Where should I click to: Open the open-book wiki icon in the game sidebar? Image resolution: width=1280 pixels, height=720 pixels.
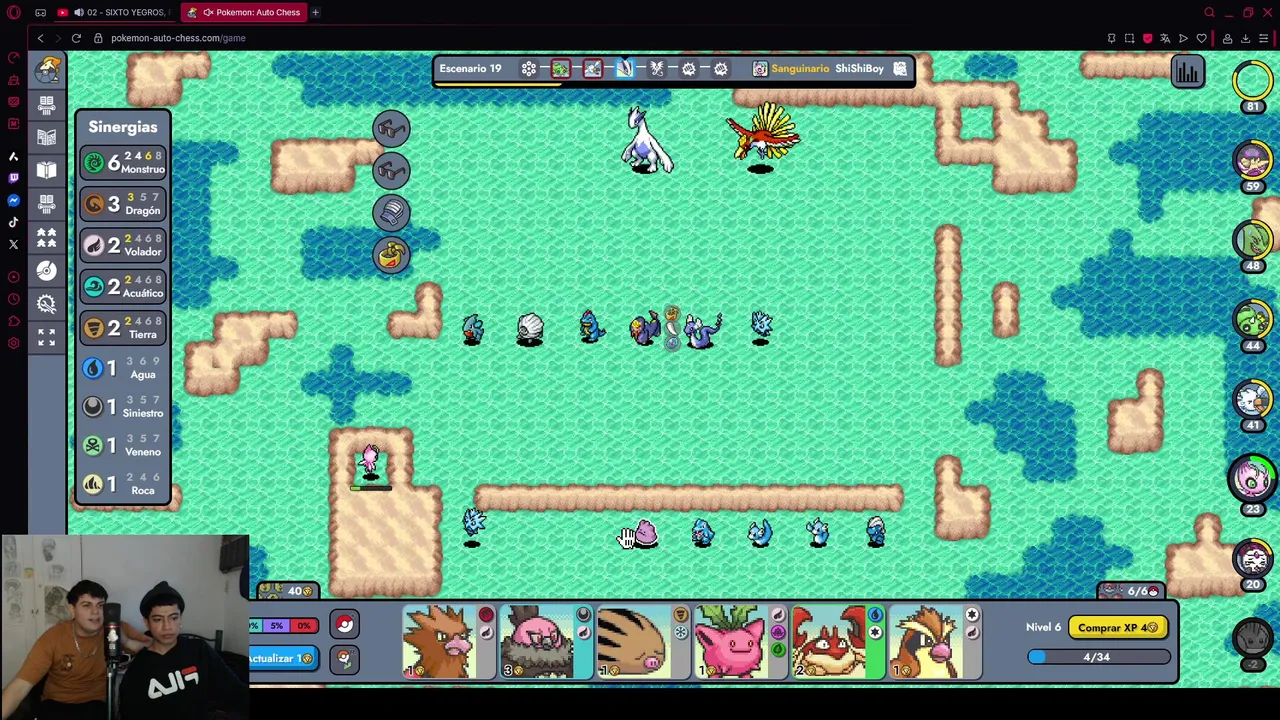point(47,170)
